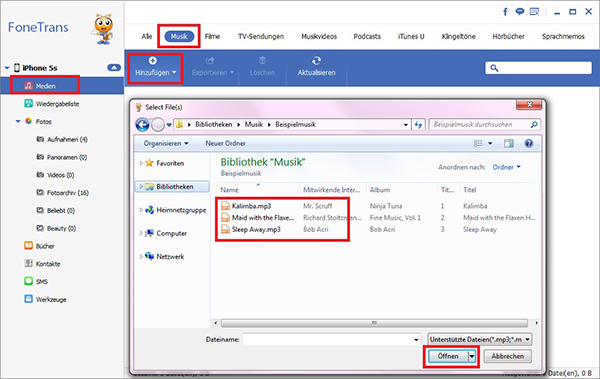Open SMS in the sidebar
The image size is (600, 379).
[42, 281]
